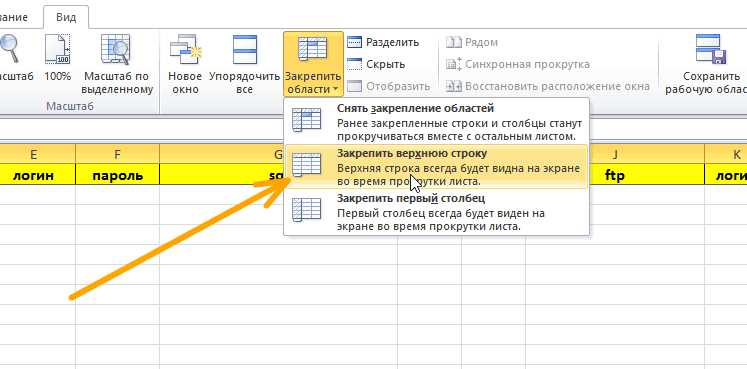Click the Разделить split icon
747x369 pixels.
354,42
